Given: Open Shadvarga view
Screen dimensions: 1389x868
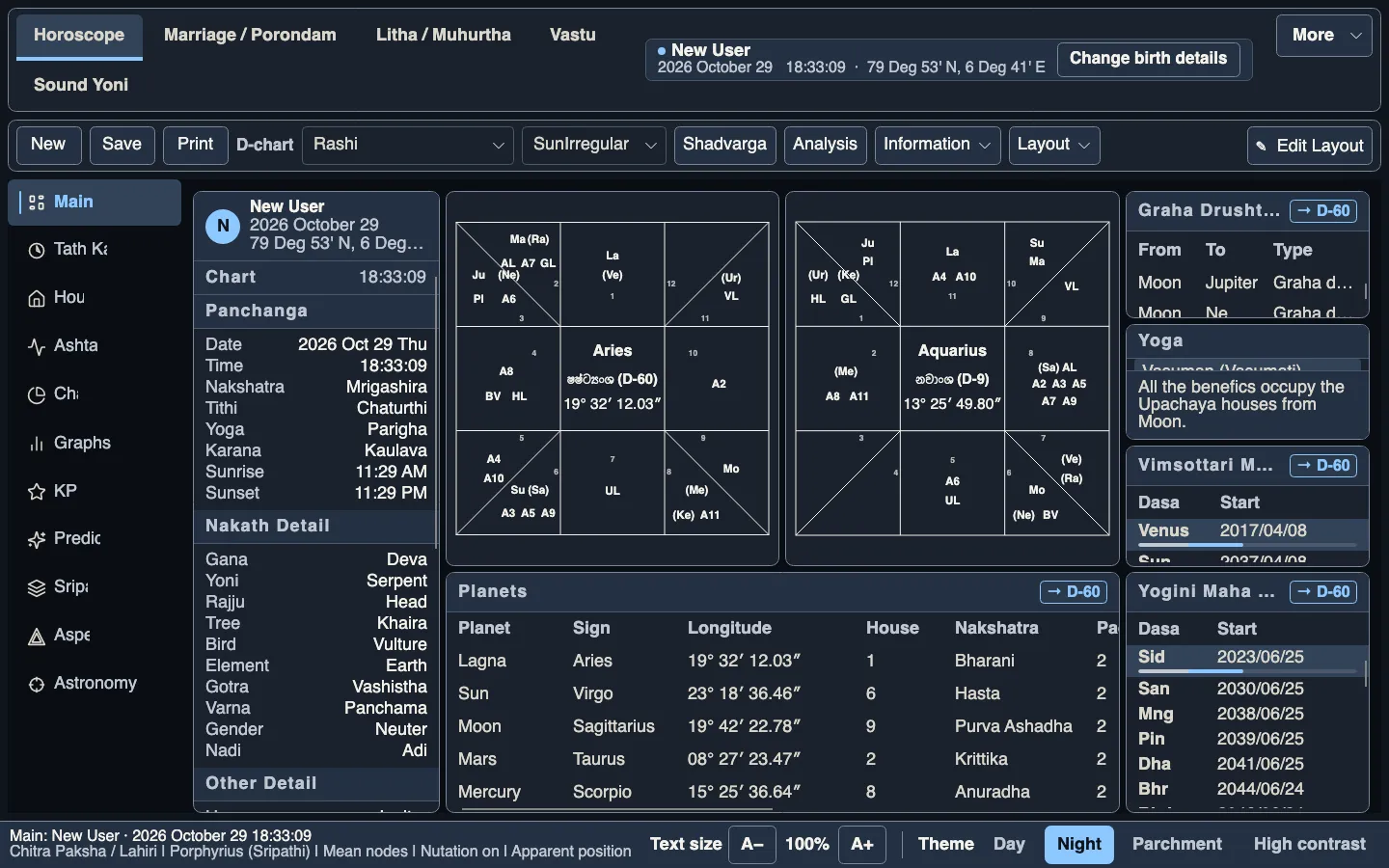Looking at the screenshot, I should [724, 145].
